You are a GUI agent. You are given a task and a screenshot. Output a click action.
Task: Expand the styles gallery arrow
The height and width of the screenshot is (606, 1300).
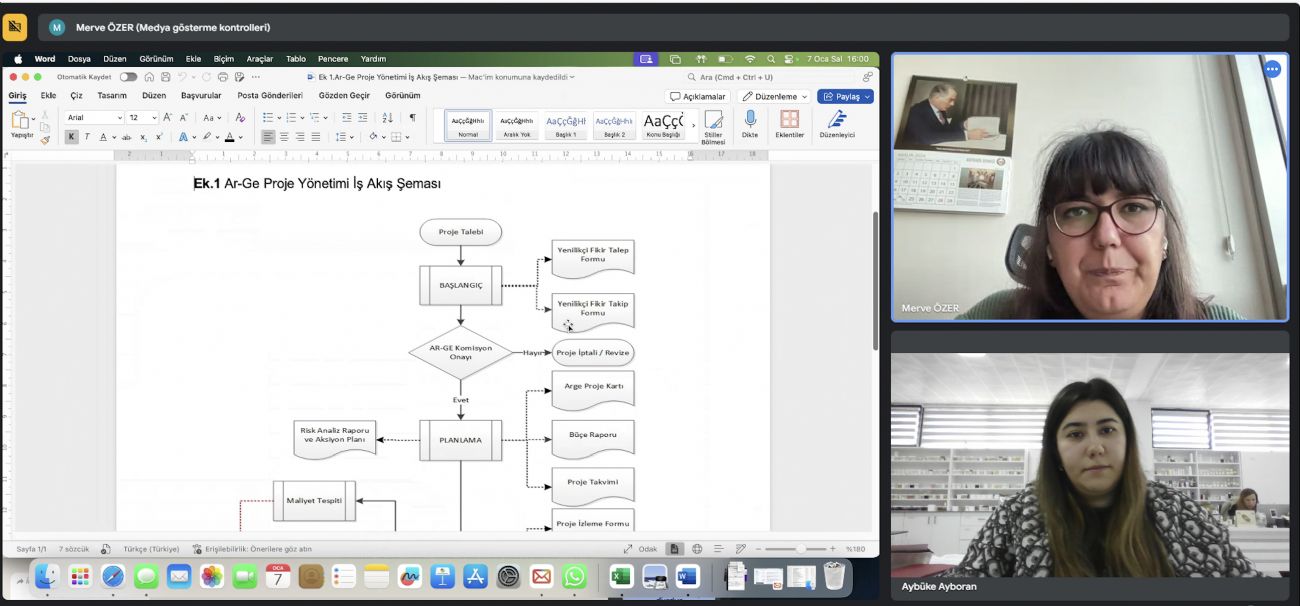click(x=692, y=125)
